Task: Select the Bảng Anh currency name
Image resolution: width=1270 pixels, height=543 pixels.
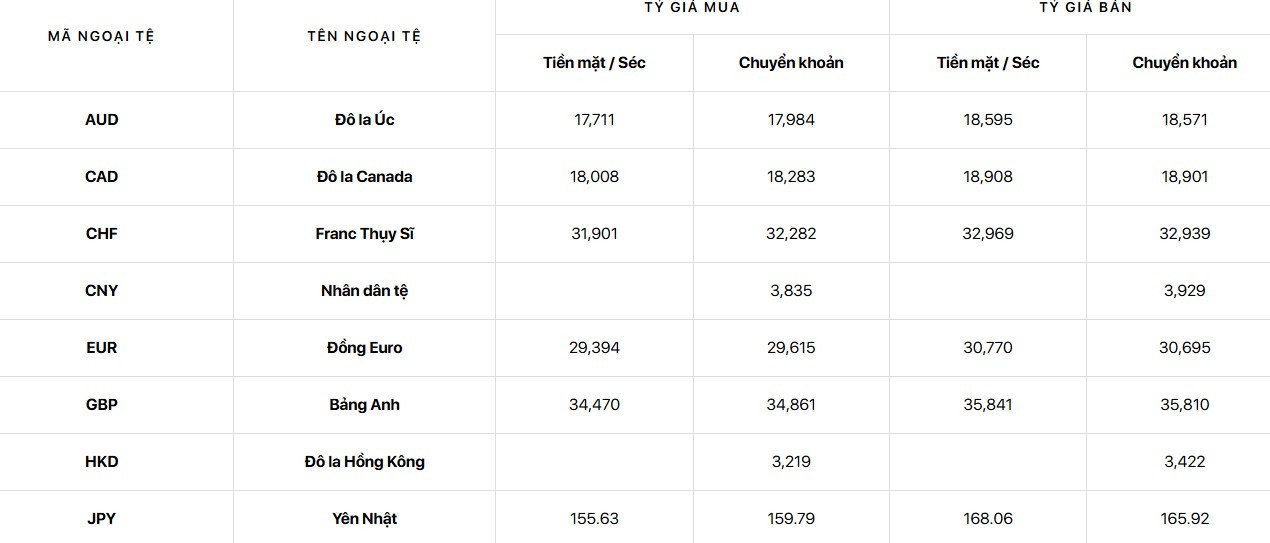Action: 365,405
